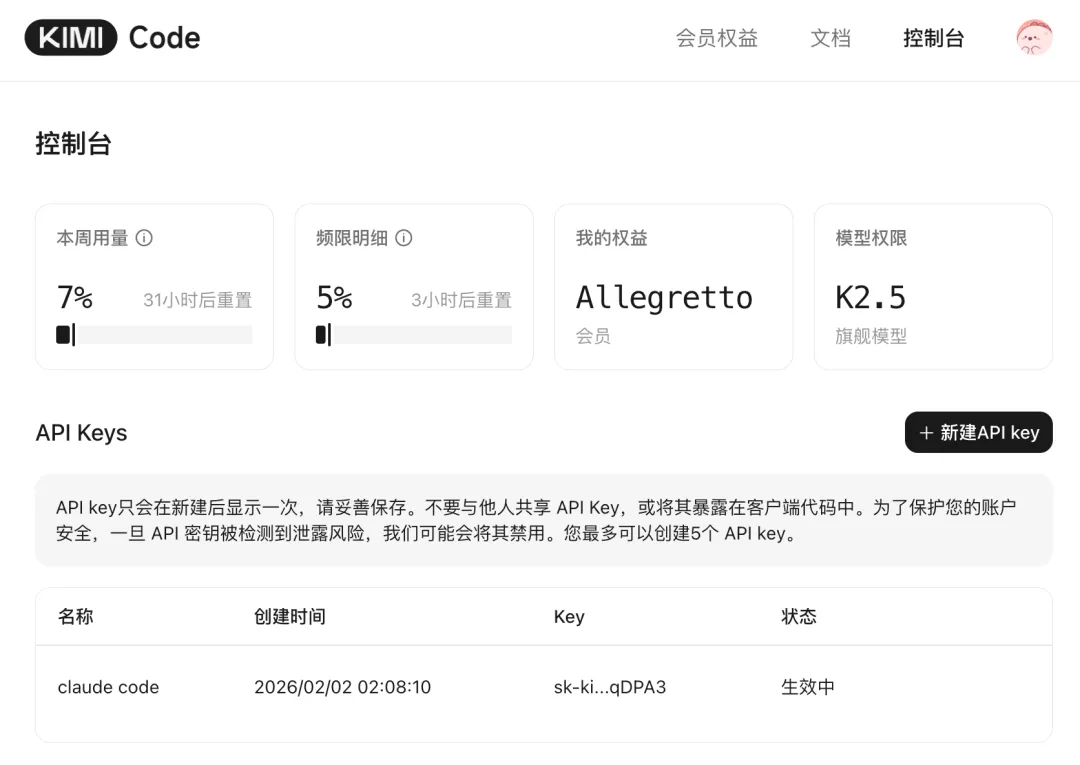Viewport: 1080px width, 765px height.
Task: Click the weekly usage 7% progress bar
Action: pos(154,335)
